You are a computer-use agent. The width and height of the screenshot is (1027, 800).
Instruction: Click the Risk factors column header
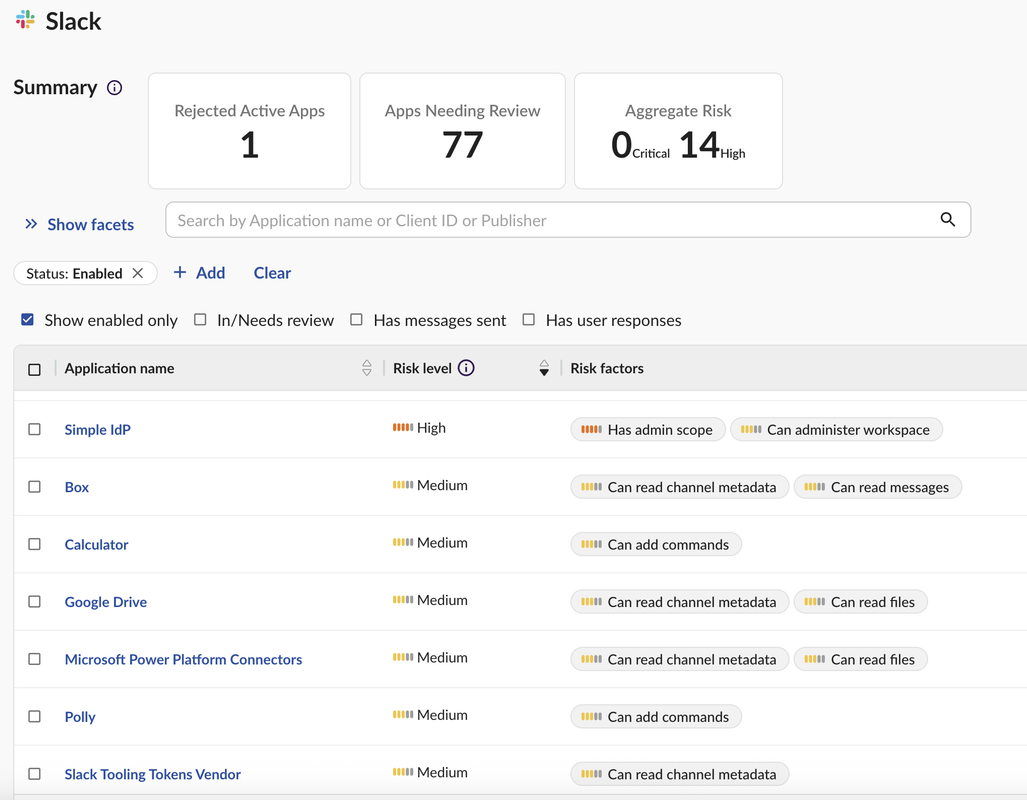607,368
